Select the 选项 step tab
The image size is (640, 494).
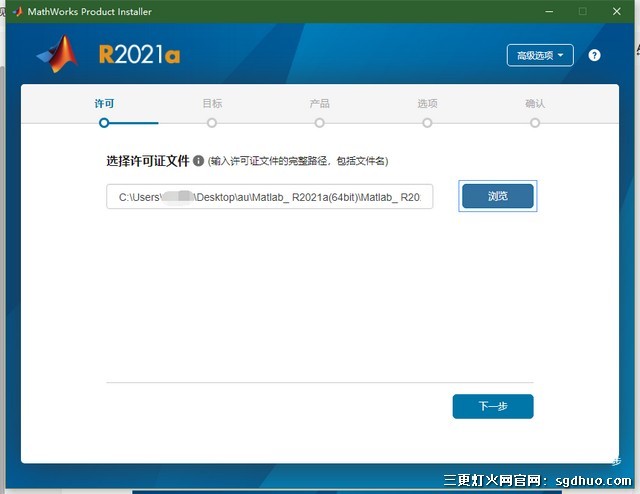pos(427,104)
